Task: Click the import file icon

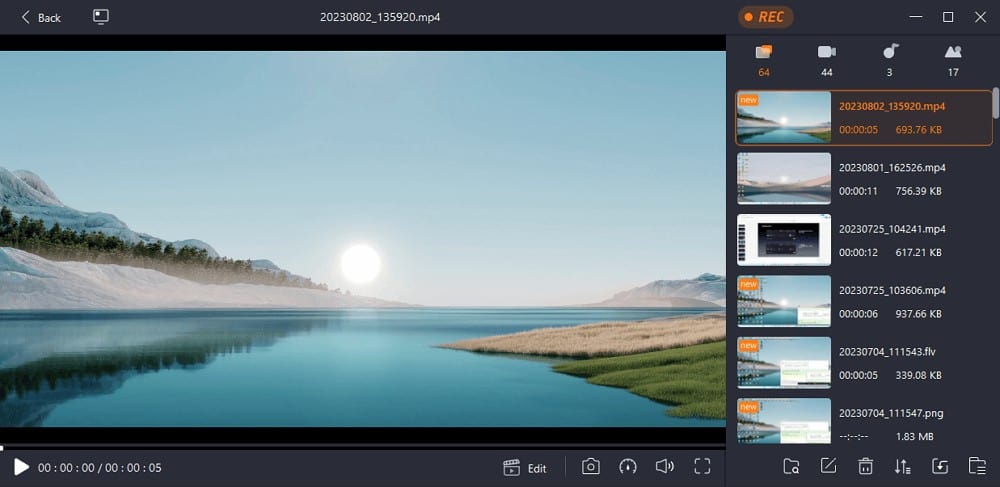Action: [940, 466]
